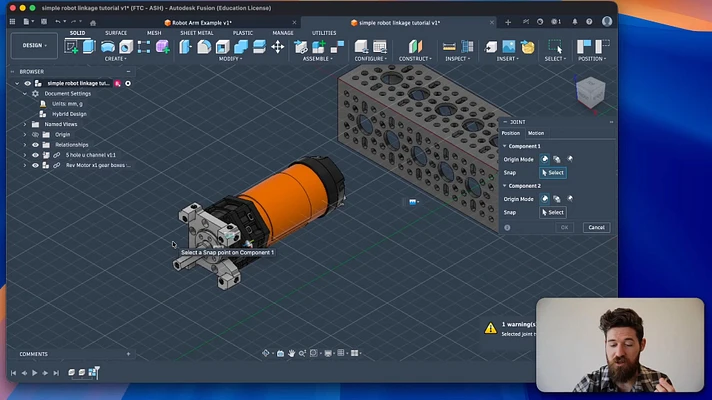Screen dimensions: 712x400
Task: Hide the 5 hole u channel component
Action: (x=35, y=155)
